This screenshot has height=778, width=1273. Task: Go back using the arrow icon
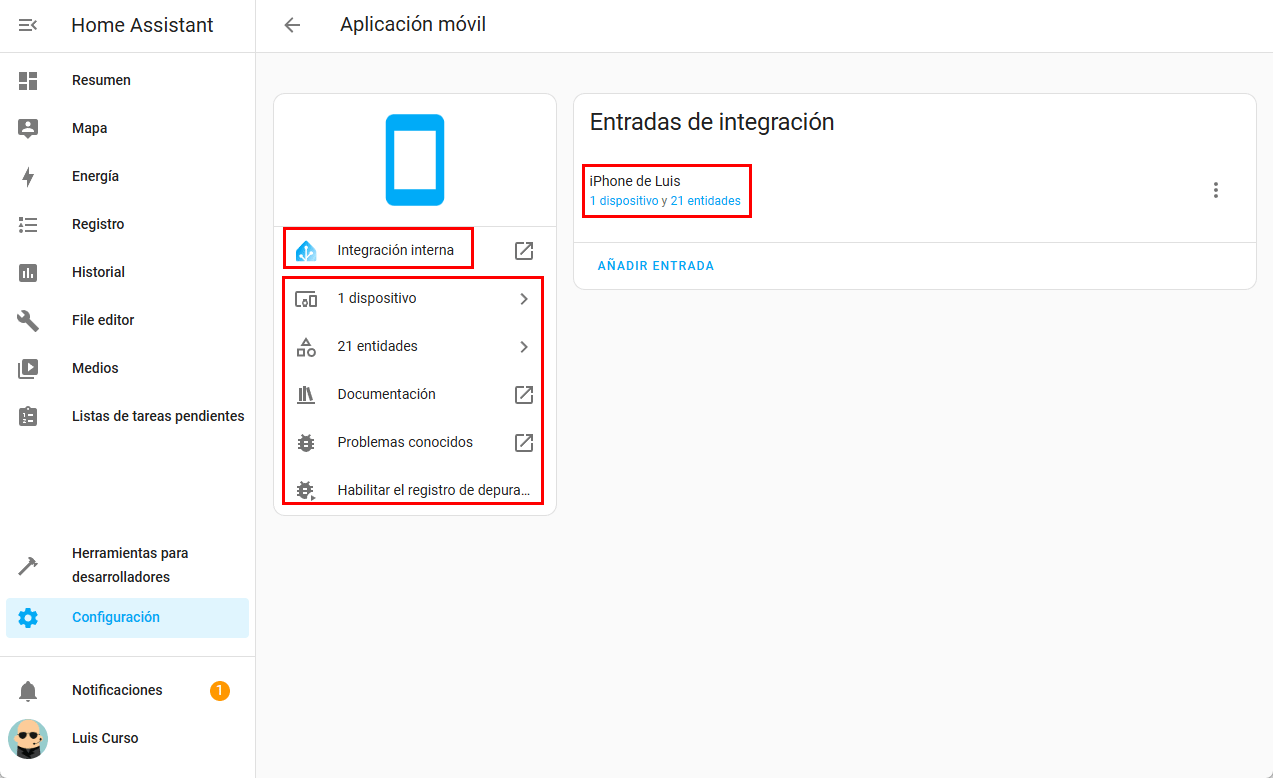292,25
